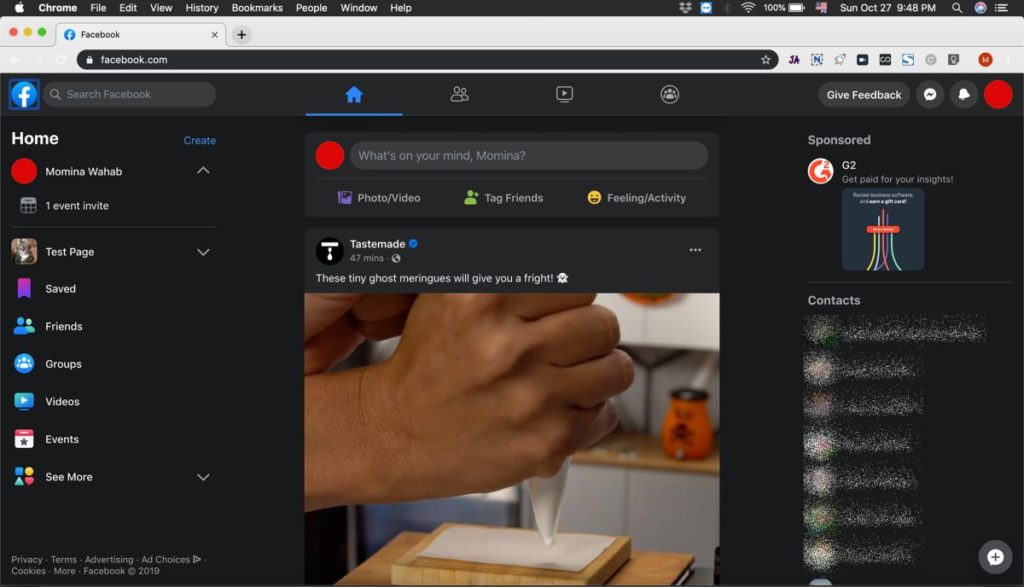1024x587 pixels.
Task: Open the Notifications bell
Action: pos(963,94)
